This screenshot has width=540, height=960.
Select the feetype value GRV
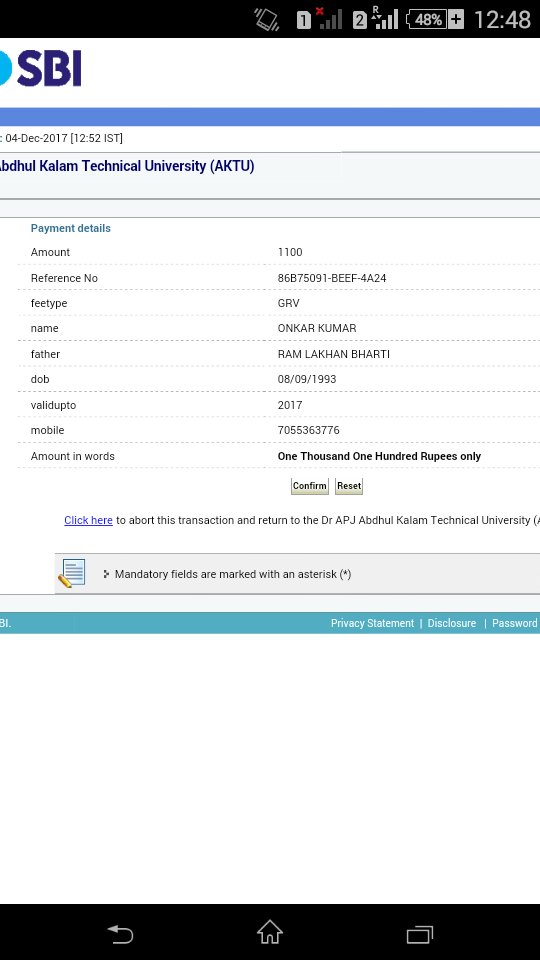(288, 304)
